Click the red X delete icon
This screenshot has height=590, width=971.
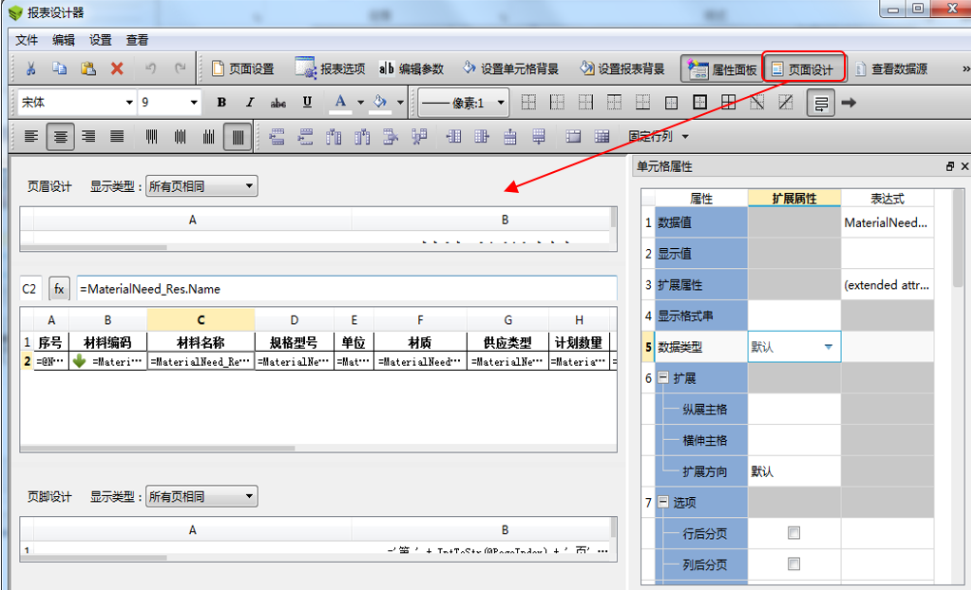click(x=117, y=69)
